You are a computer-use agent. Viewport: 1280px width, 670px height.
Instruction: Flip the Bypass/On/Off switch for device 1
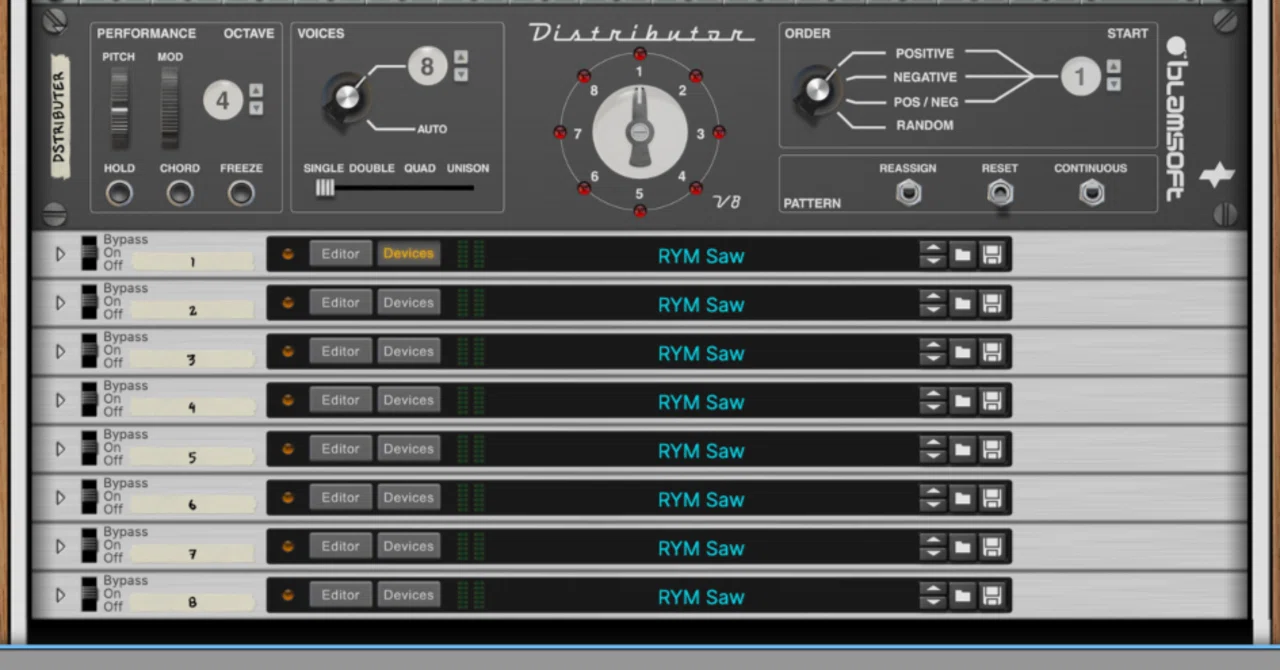click(89, 254)
